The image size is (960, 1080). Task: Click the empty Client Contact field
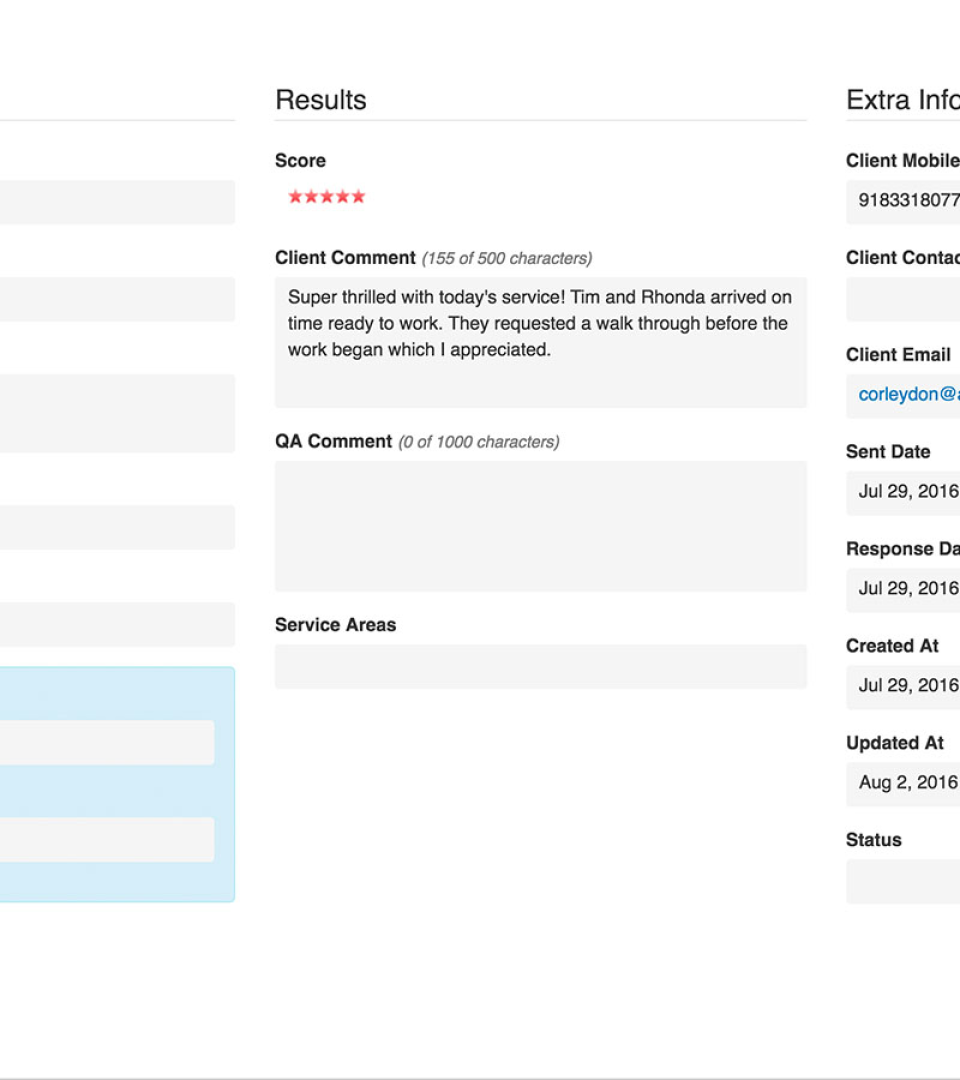(x=903, y=299)
